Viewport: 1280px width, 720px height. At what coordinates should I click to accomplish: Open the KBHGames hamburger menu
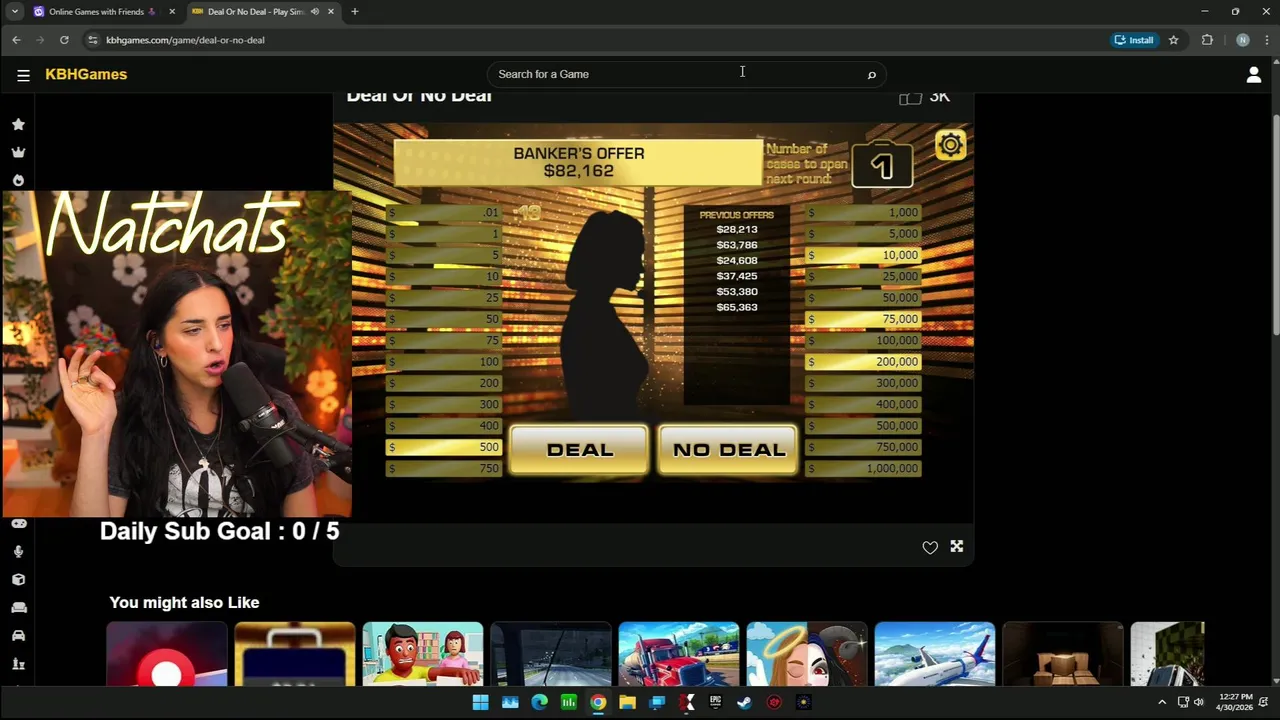tap(23, 74)
